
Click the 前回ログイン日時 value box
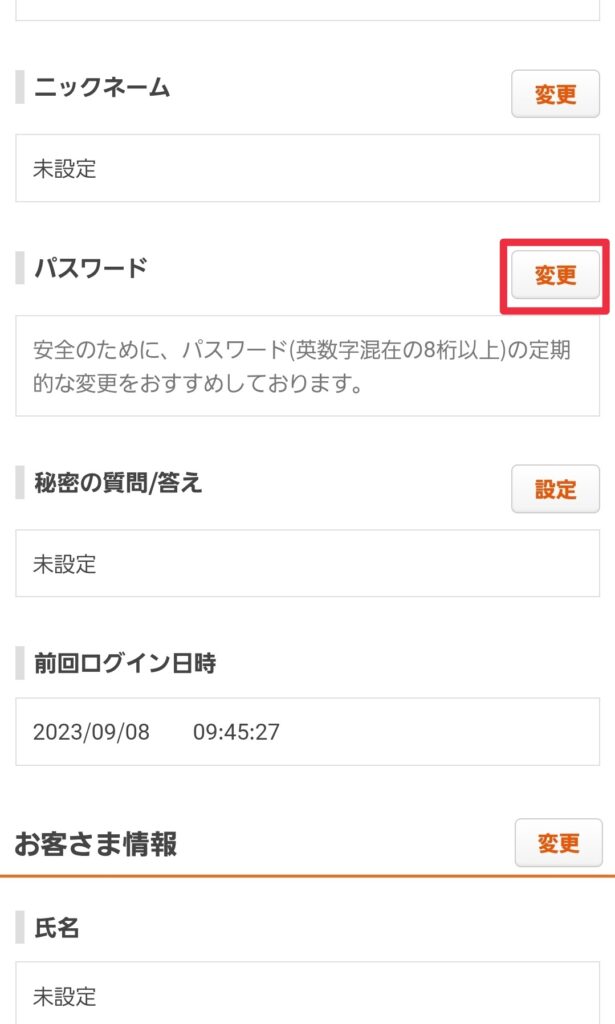click(x=307, y=731)
